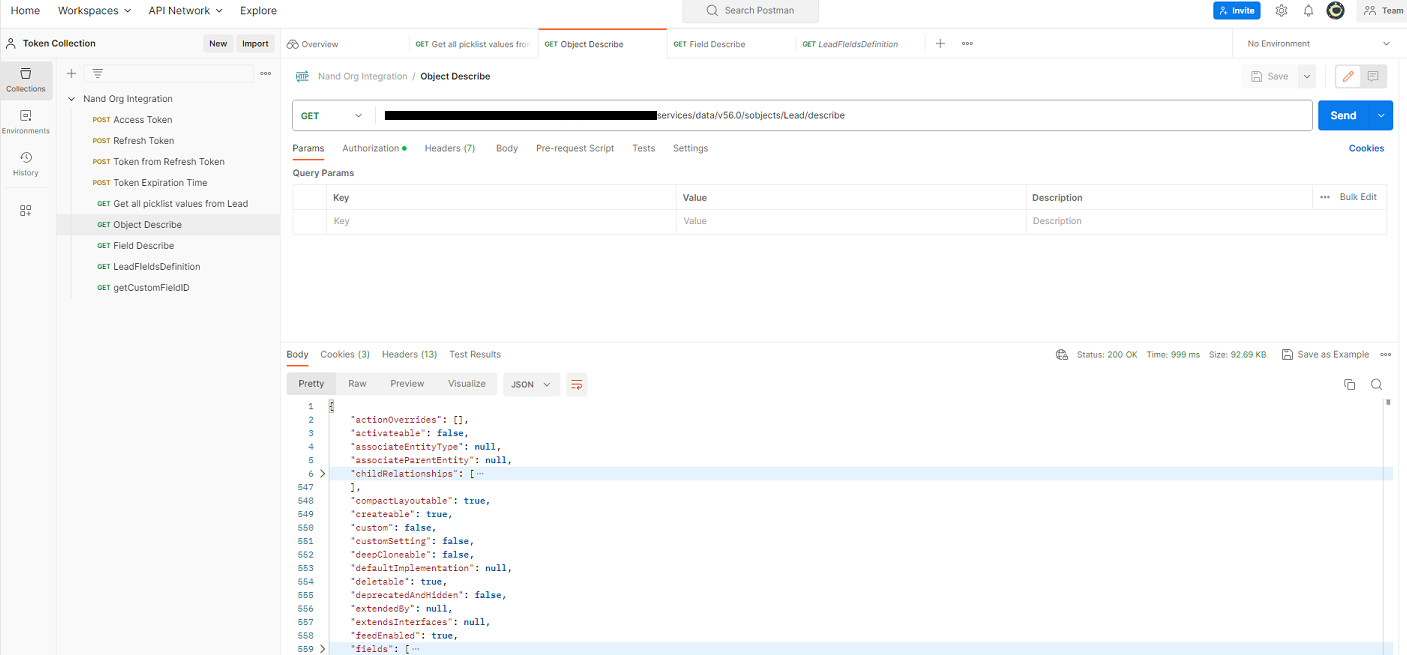Open the Headers (7) request tab
Image resolution: width=1407 pixels, height=655 pixels.
click(450, 148)
